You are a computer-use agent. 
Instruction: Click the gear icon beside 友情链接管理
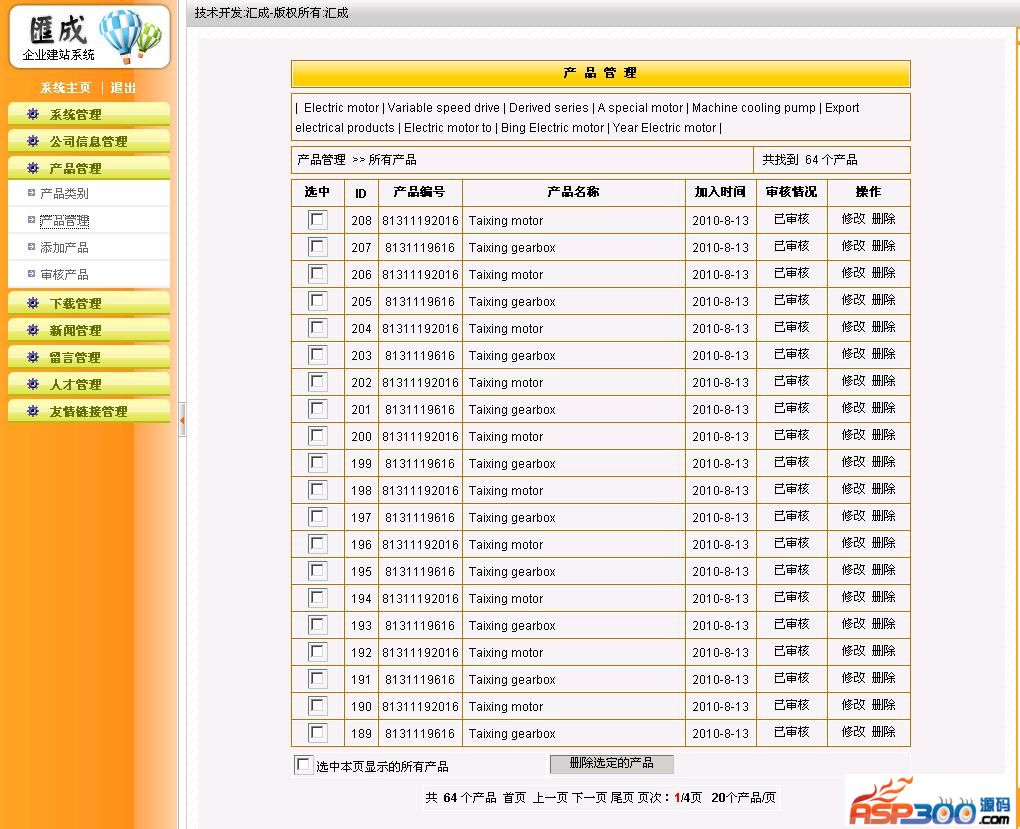[33, 411]
